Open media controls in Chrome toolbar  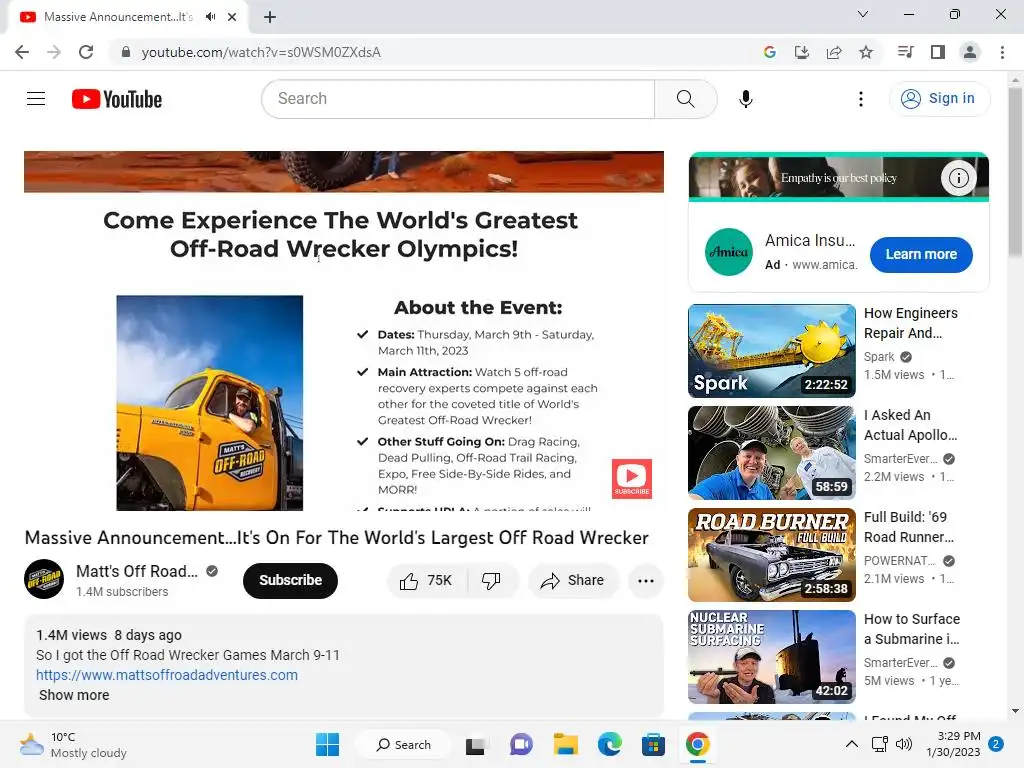tap(906, 52)
